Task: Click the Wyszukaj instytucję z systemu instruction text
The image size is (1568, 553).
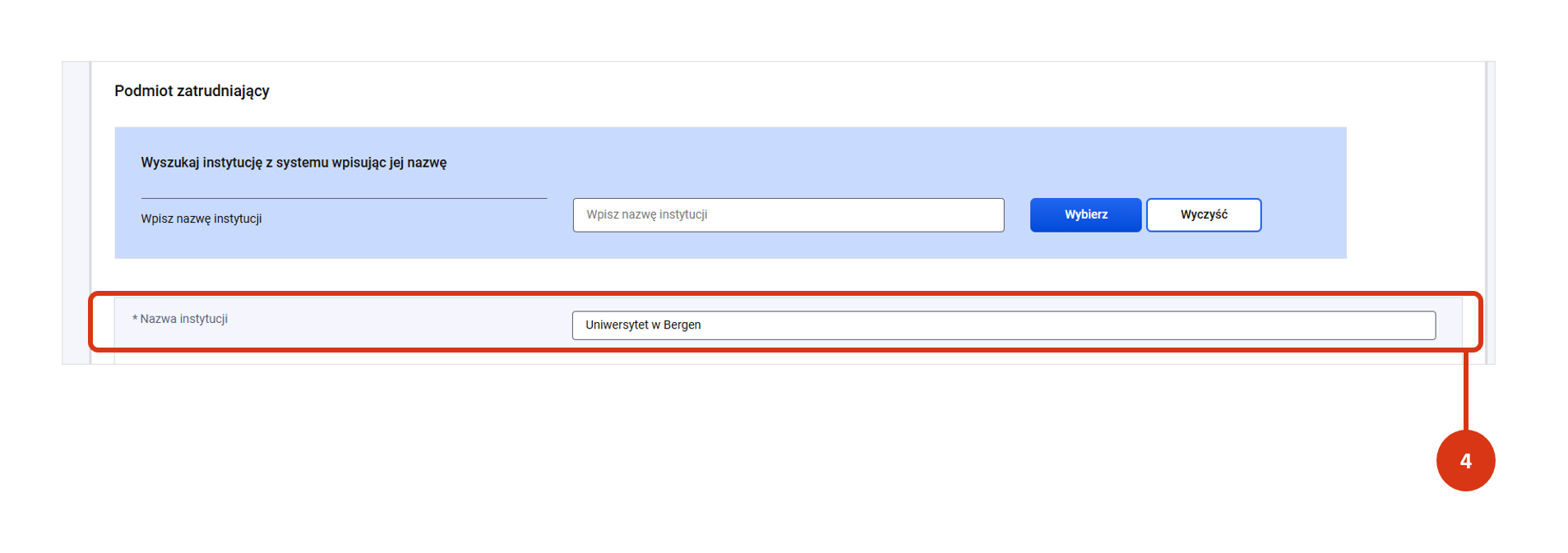Action: tap(294, 163)
